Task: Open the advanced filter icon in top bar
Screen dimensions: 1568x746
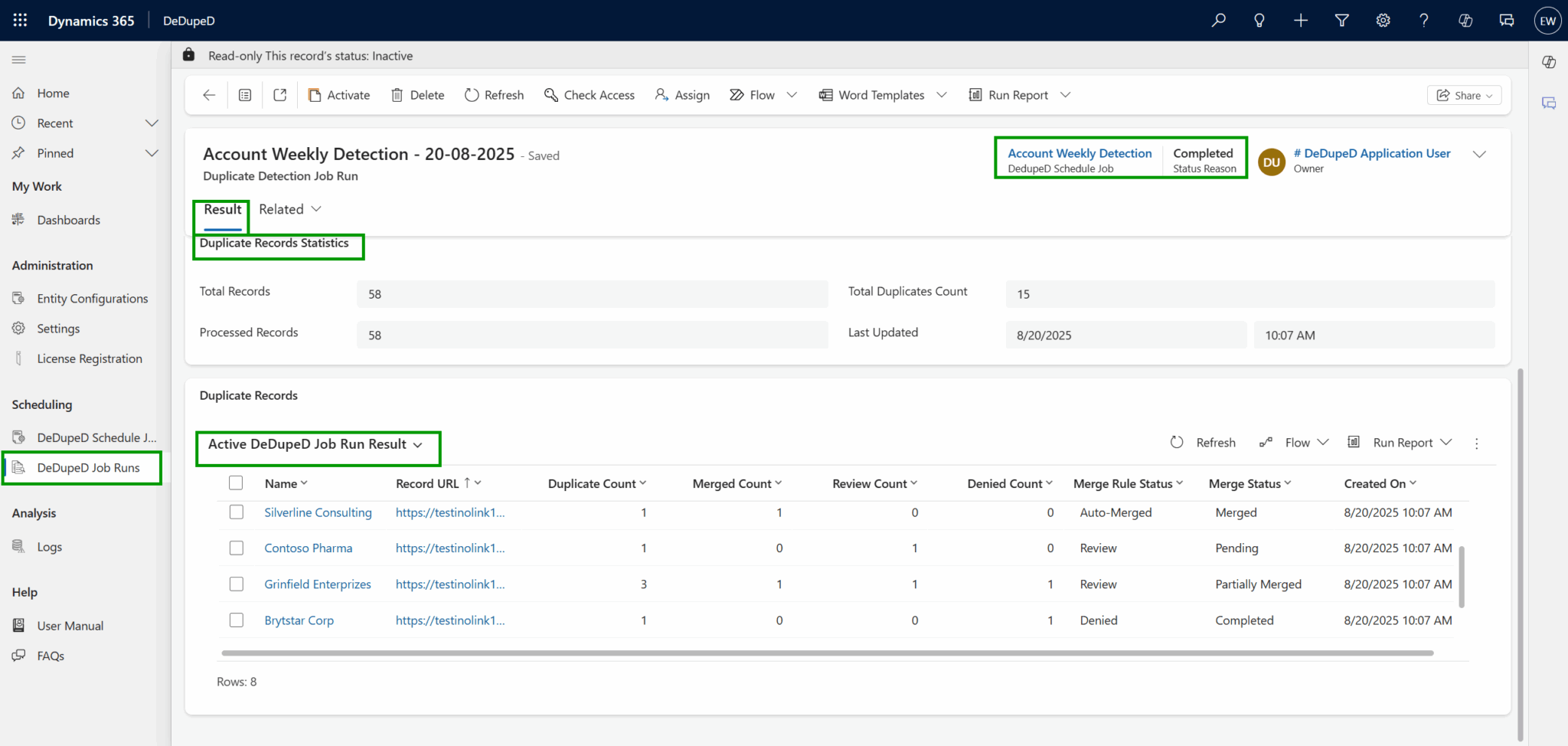Action: tap(1341, 20)
